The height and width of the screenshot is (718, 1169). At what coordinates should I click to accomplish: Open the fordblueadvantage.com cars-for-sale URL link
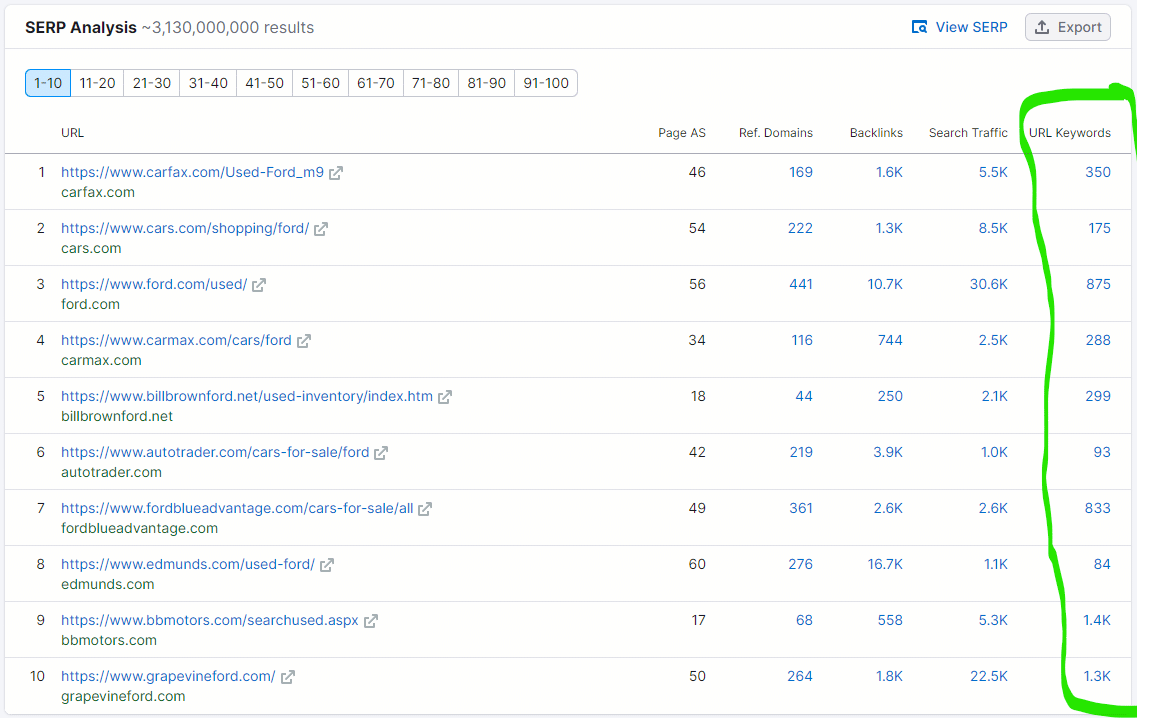pos(237,508)
